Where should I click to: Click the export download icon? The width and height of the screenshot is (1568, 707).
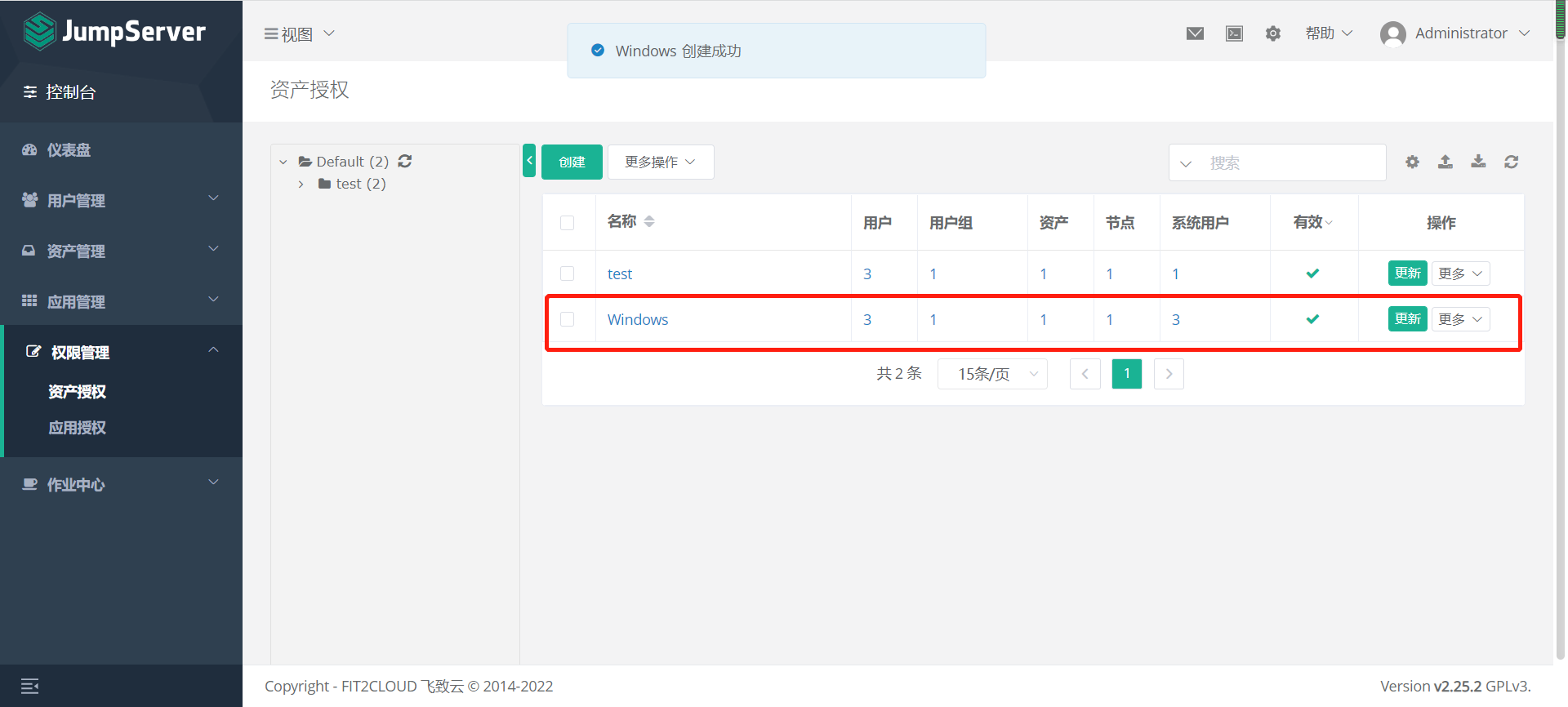click(1478, 162)
